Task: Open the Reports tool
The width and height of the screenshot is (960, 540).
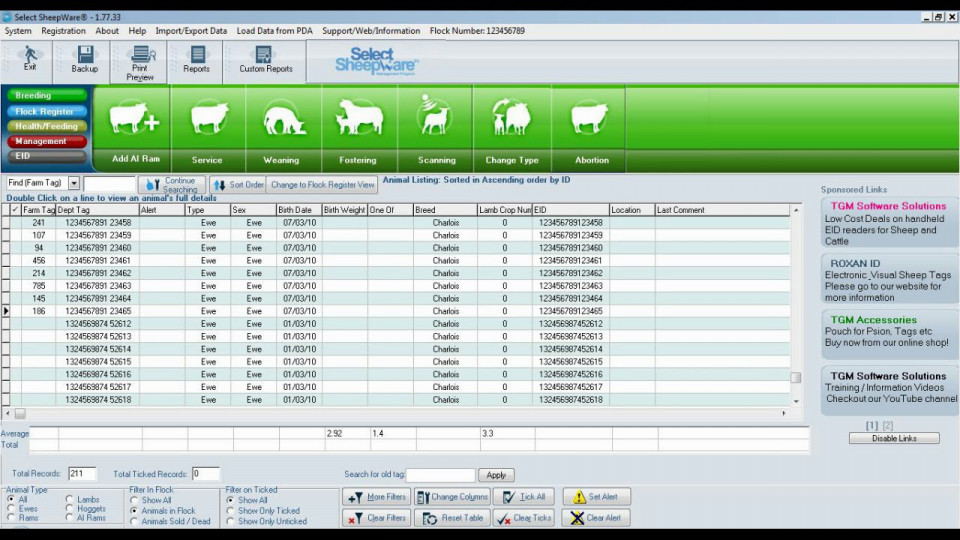Action: (197, 60)
